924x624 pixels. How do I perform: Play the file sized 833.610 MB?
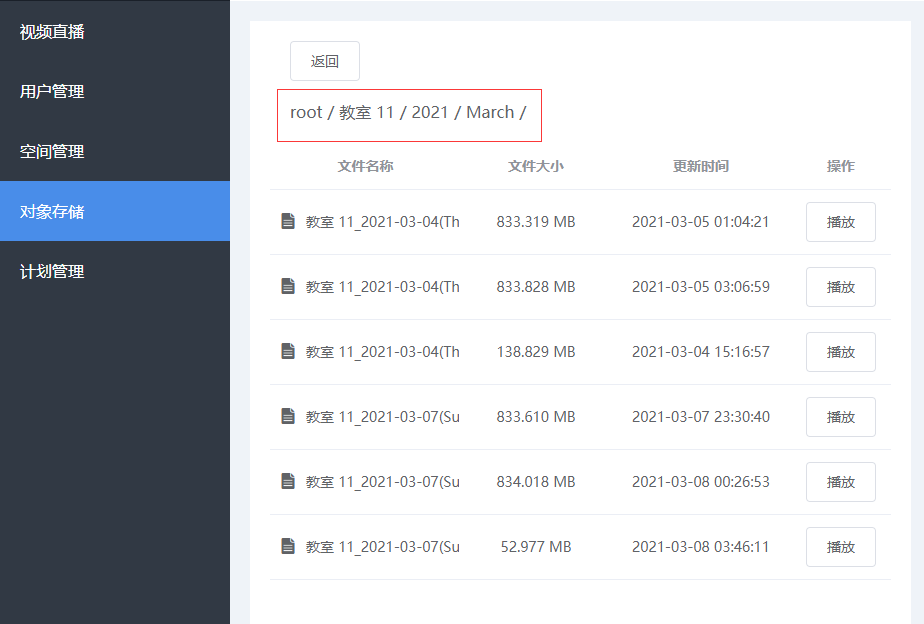(x=840, y=417)
